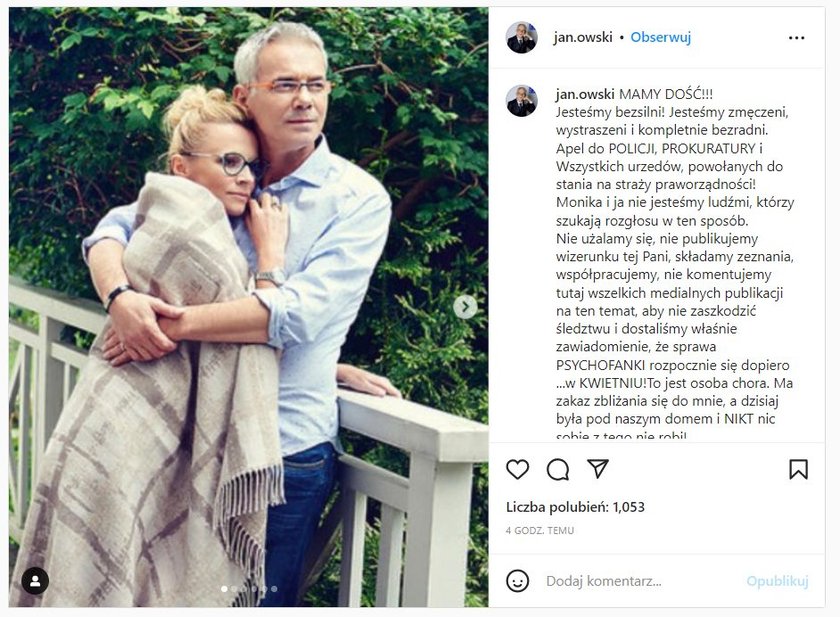This screenshot has width=840, height=617.
Task: Share post with paper plane icon
Action: coord(598,469)
